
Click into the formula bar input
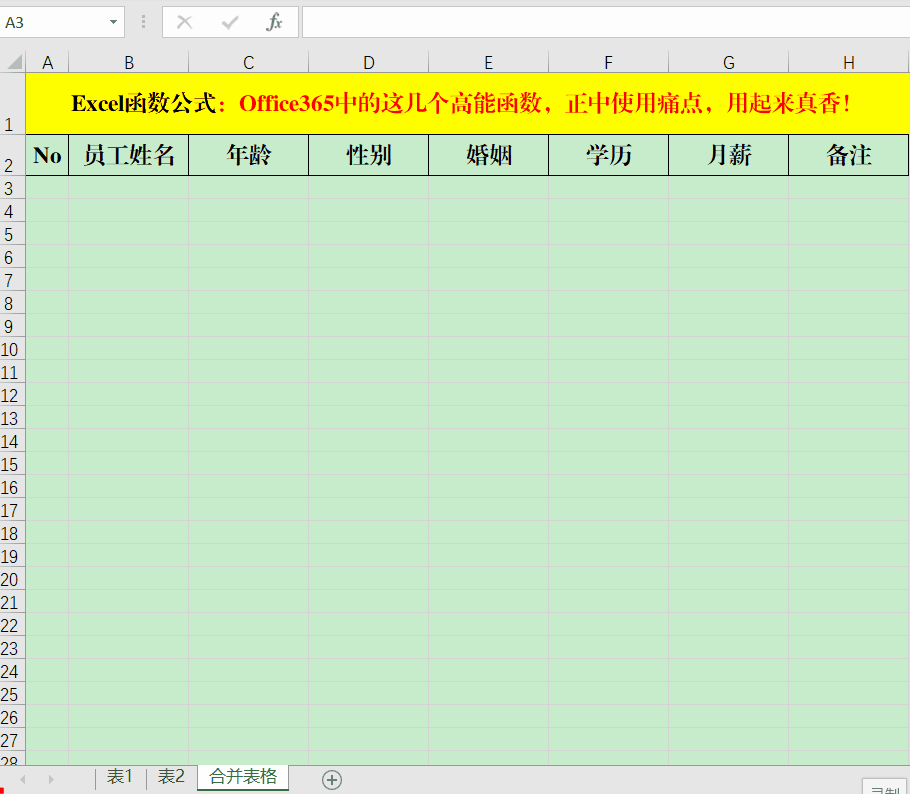(x=606, y=22)
